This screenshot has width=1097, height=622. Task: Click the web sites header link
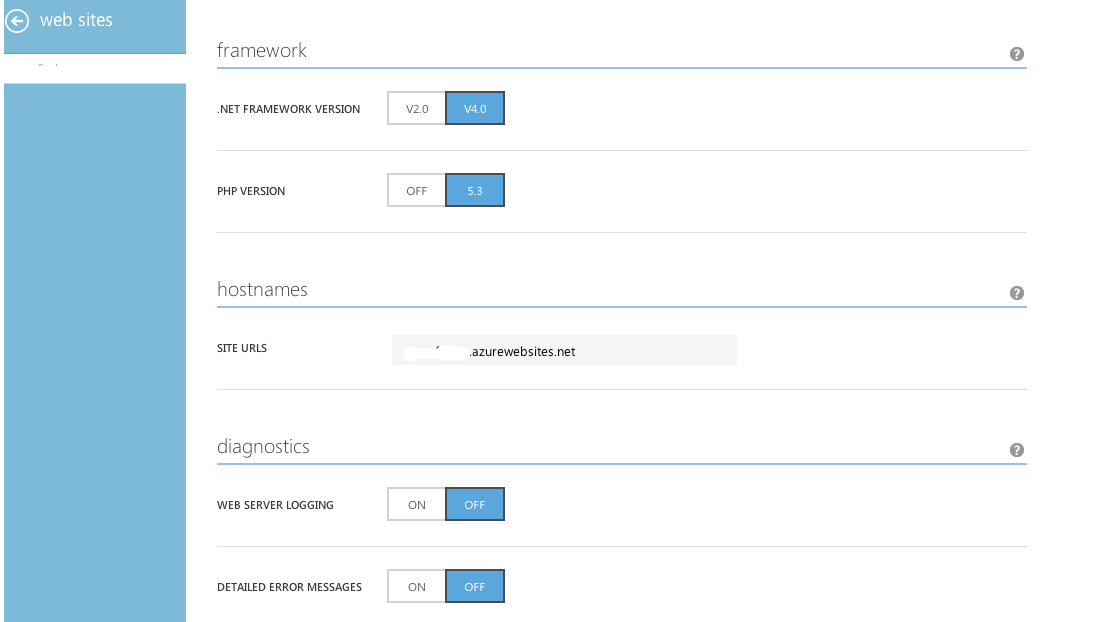click(x=76, y=20)
